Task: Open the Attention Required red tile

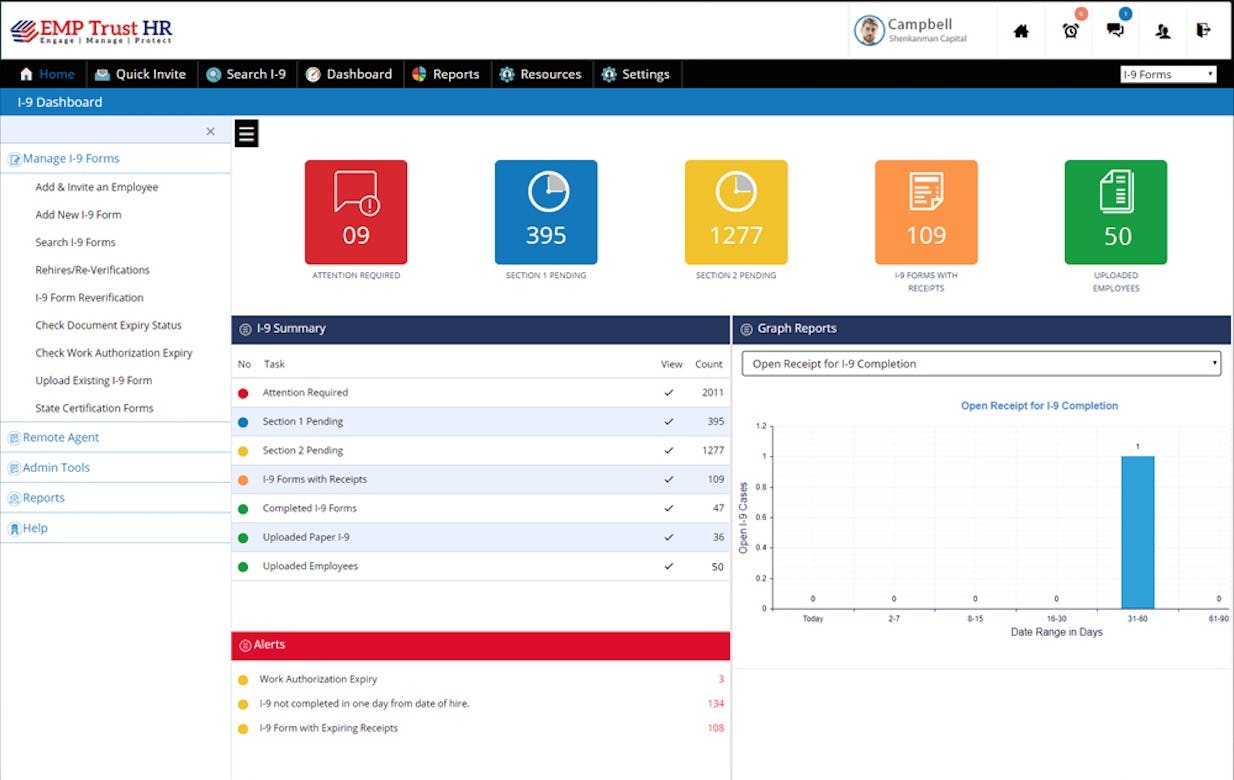Action: click(x=355, y=211)
